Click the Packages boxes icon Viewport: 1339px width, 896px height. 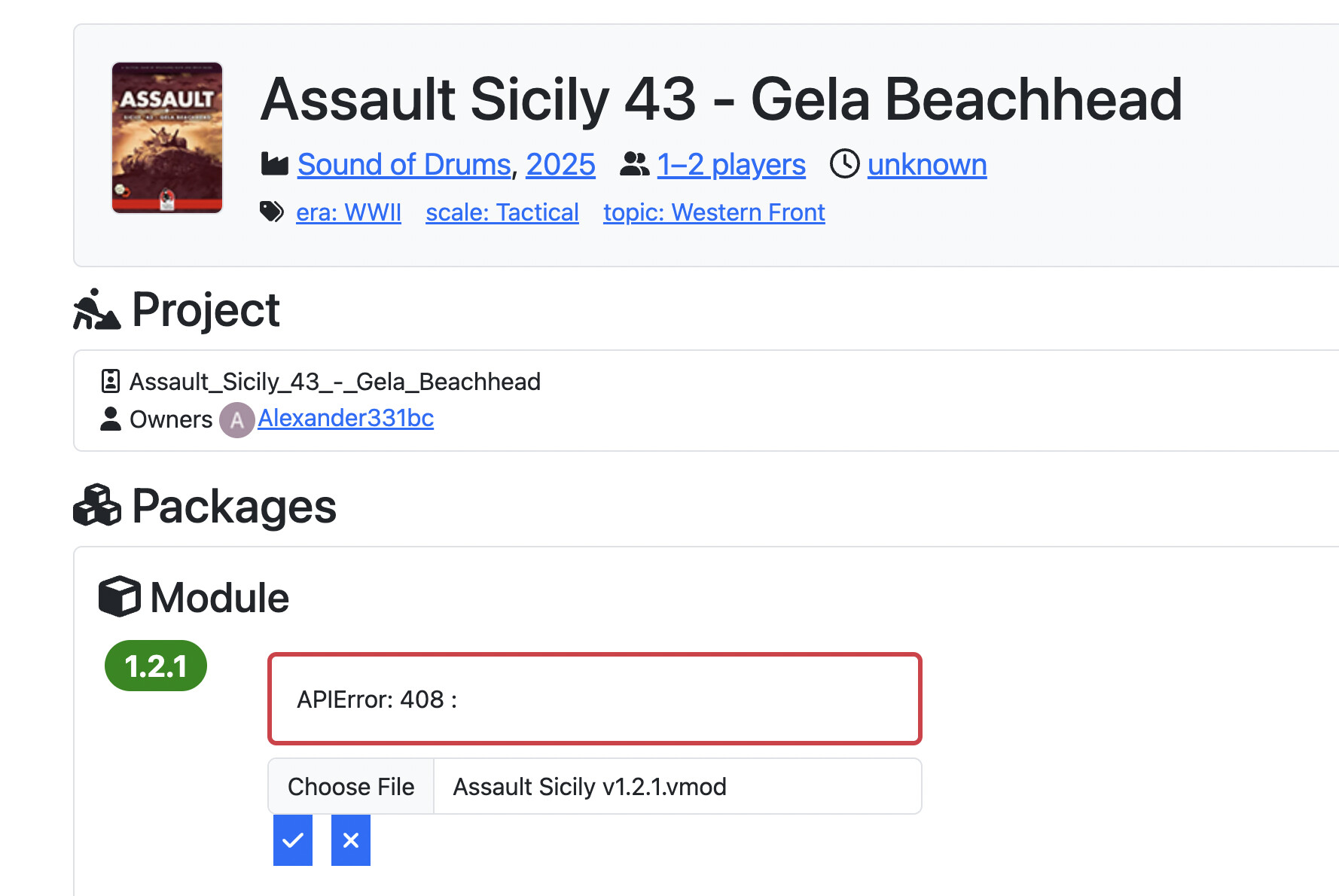coord(97,505)
